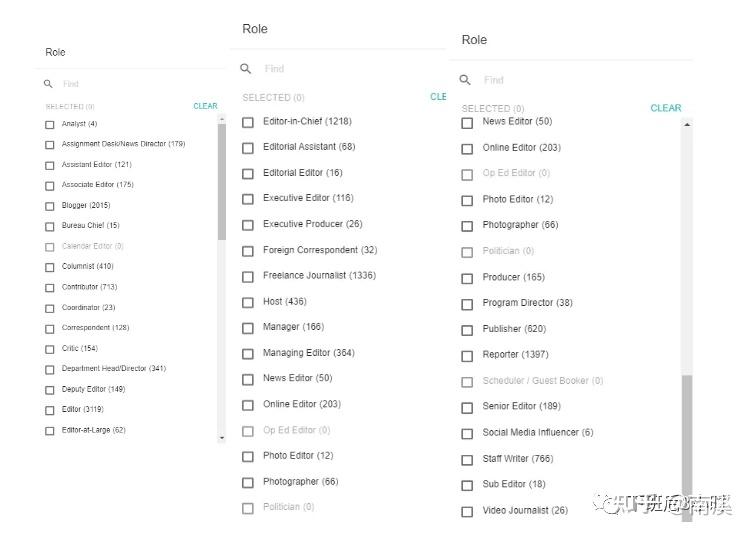The height and width of the screenshot is (536, 751).
Task: Check the Columnist (410) checkbox
Action: pos(50,267)
